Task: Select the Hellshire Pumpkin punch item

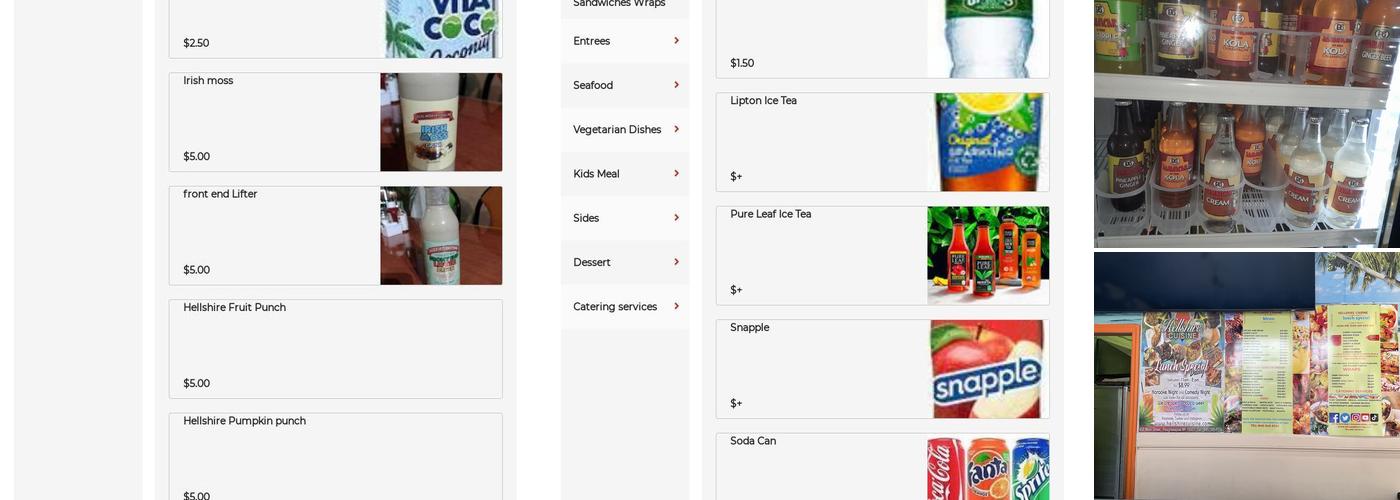Action: [336, 457]
